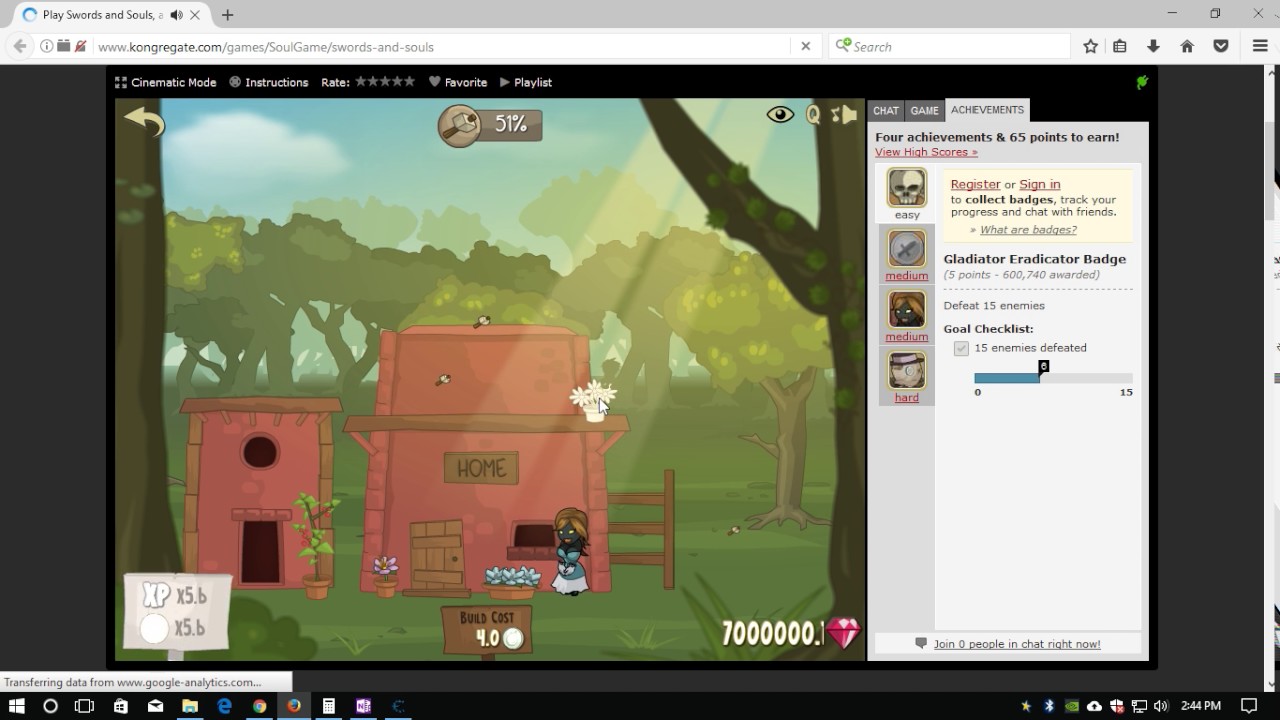Close the Swords and Souls browser tab

point(195,15)
